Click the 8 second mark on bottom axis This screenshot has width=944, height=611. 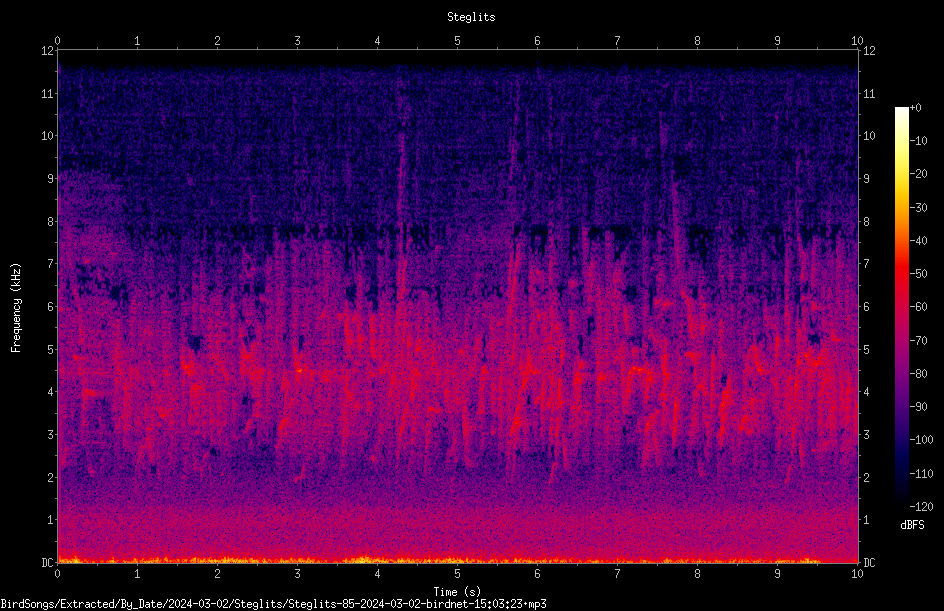coord(697,574)
